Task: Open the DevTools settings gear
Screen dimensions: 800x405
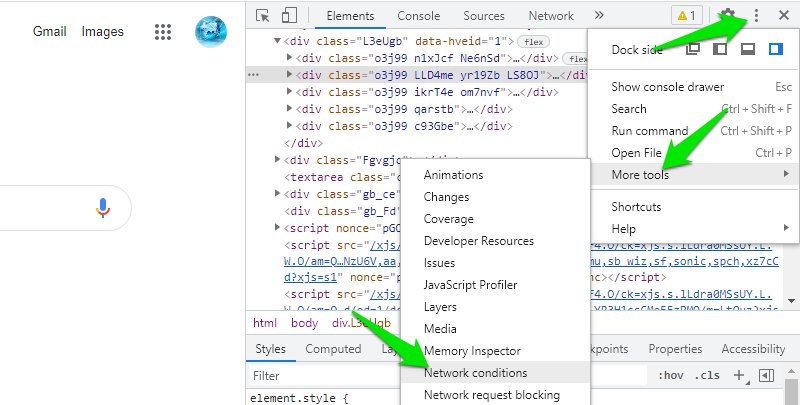Action: pyautogui.click(x=728, y=15)
